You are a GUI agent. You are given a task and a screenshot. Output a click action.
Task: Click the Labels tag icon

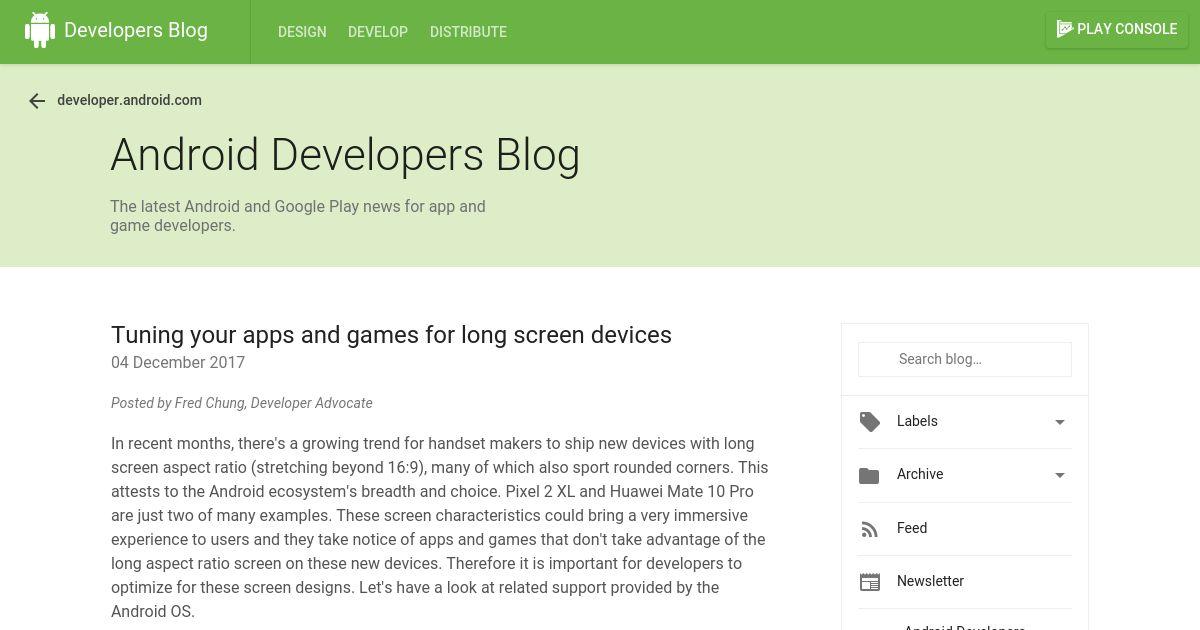(x=870, y=422)
